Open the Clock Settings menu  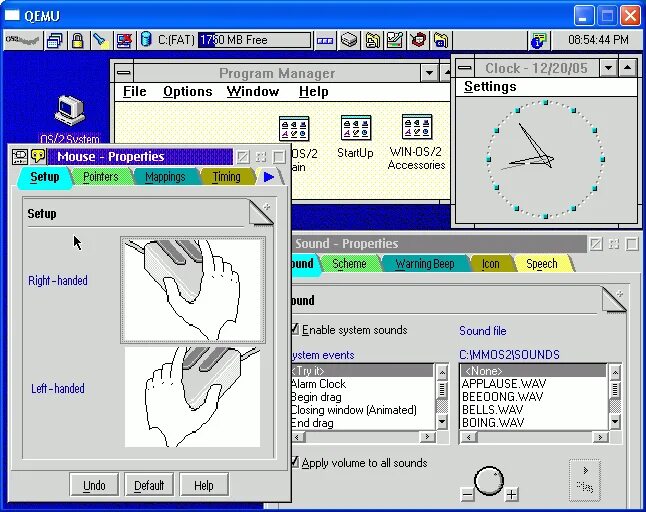click(x=490, y=87)
